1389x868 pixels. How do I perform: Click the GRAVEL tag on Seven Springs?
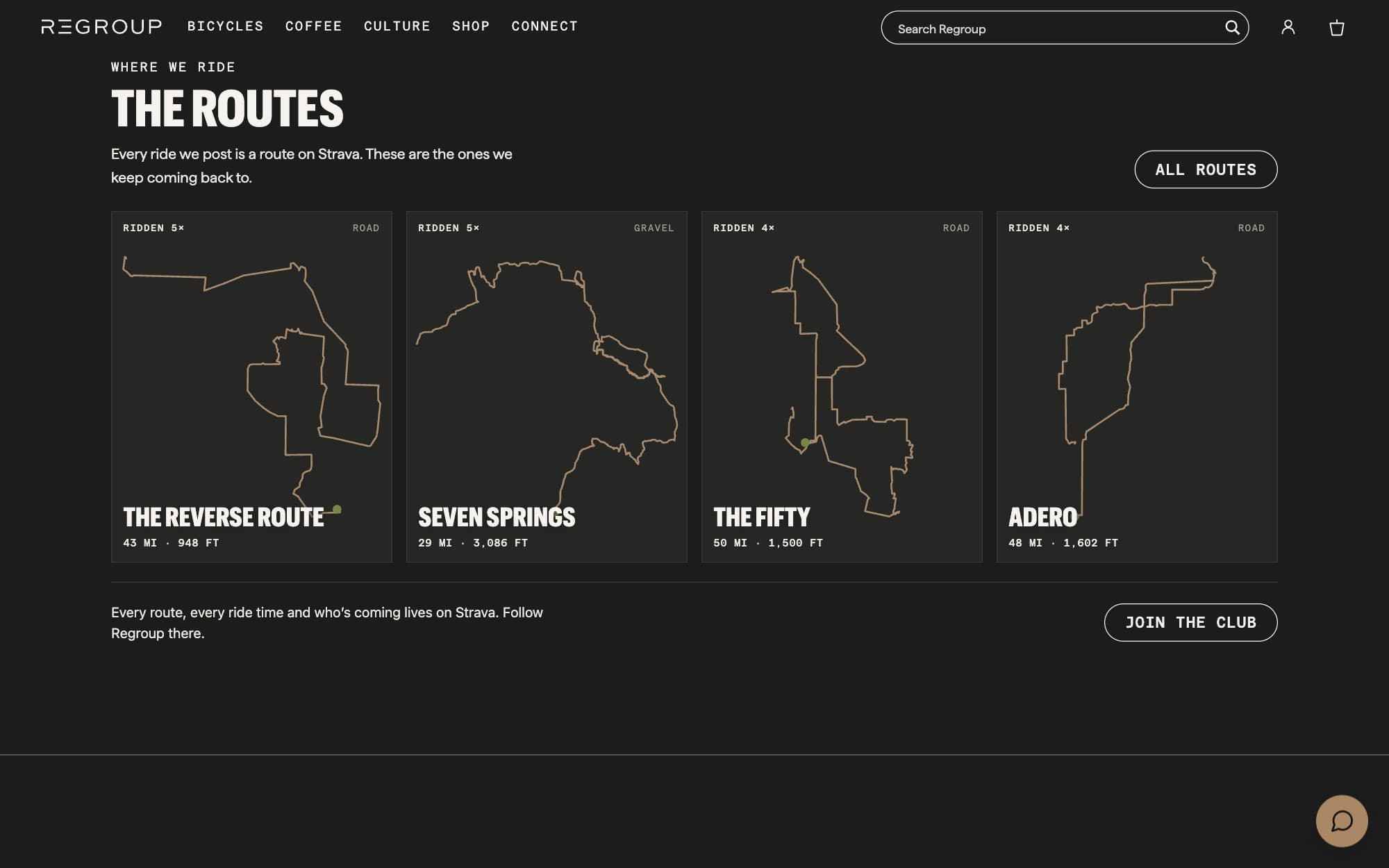tap(654, 228)
